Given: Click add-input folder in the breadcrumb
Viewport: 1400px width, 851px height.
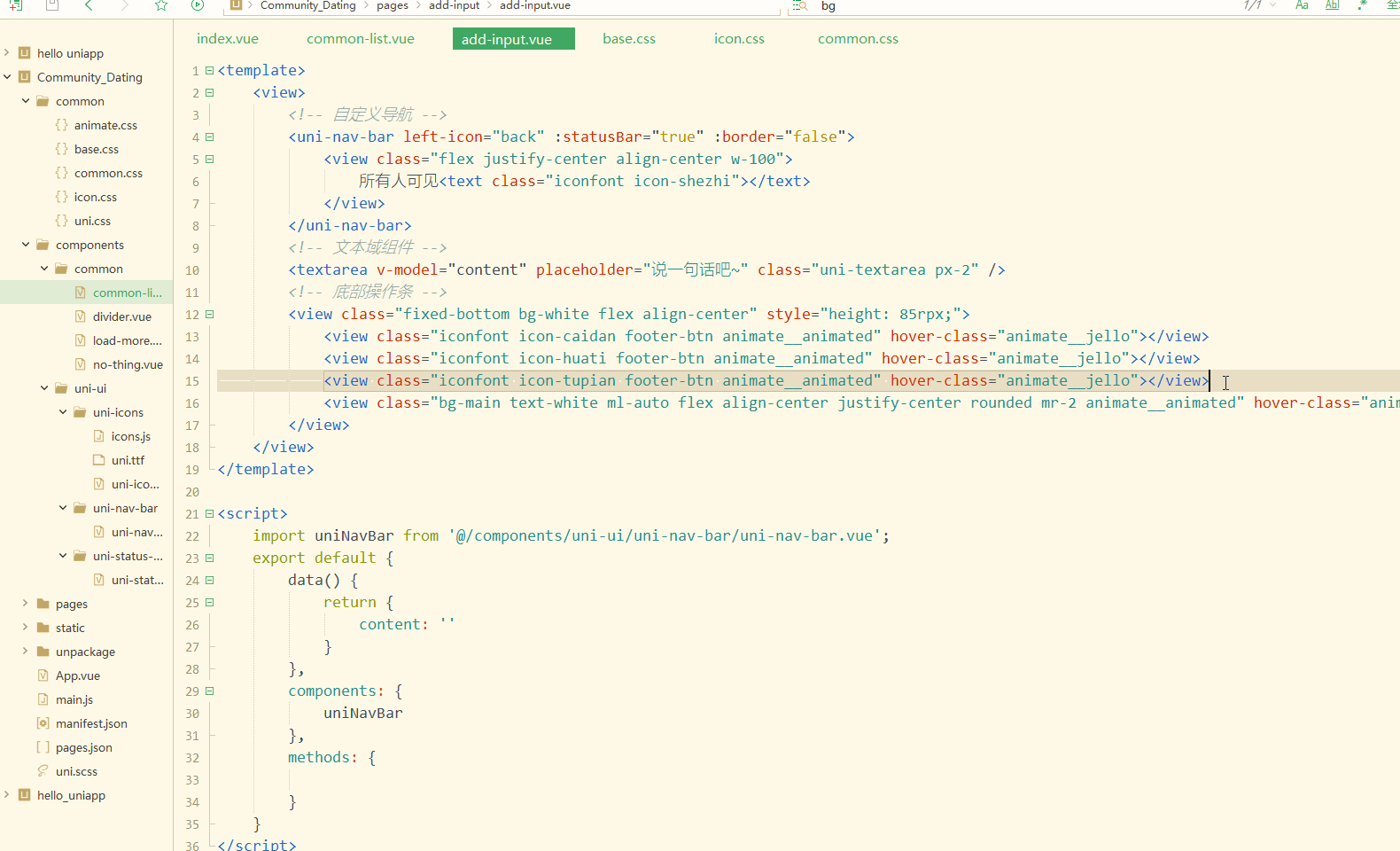Looking at the screenshot, I should pos(454,5).
